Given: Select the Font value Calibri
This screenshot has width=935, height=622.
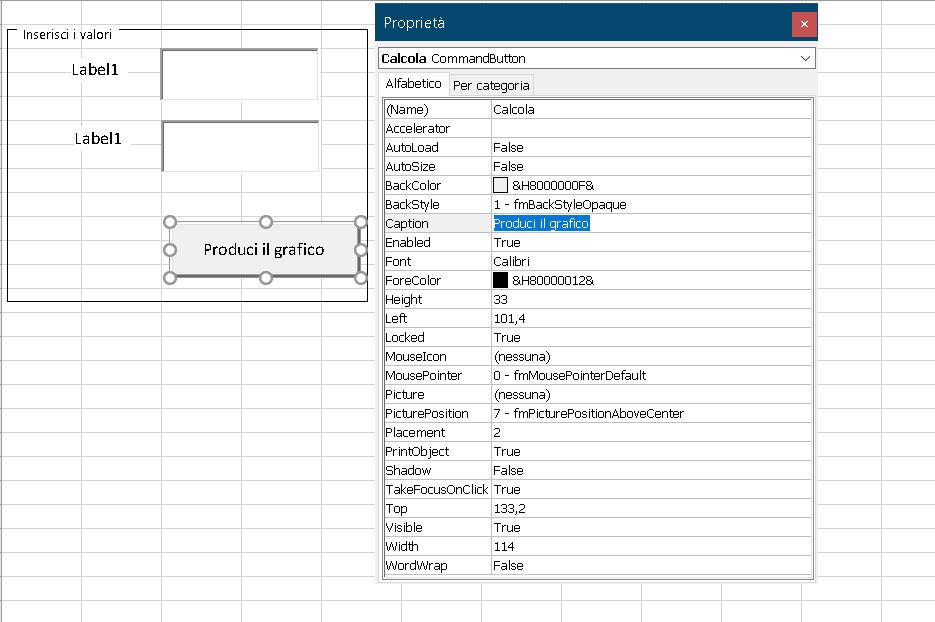Looking at the screenshot, I should tap(651, 262).
